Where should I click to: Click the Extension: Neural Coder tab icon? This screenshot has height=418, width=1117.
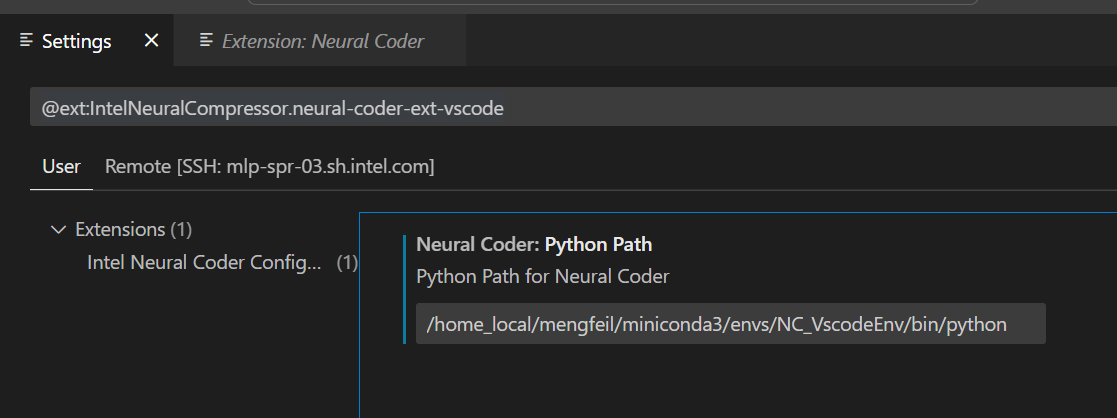(206, 41)
